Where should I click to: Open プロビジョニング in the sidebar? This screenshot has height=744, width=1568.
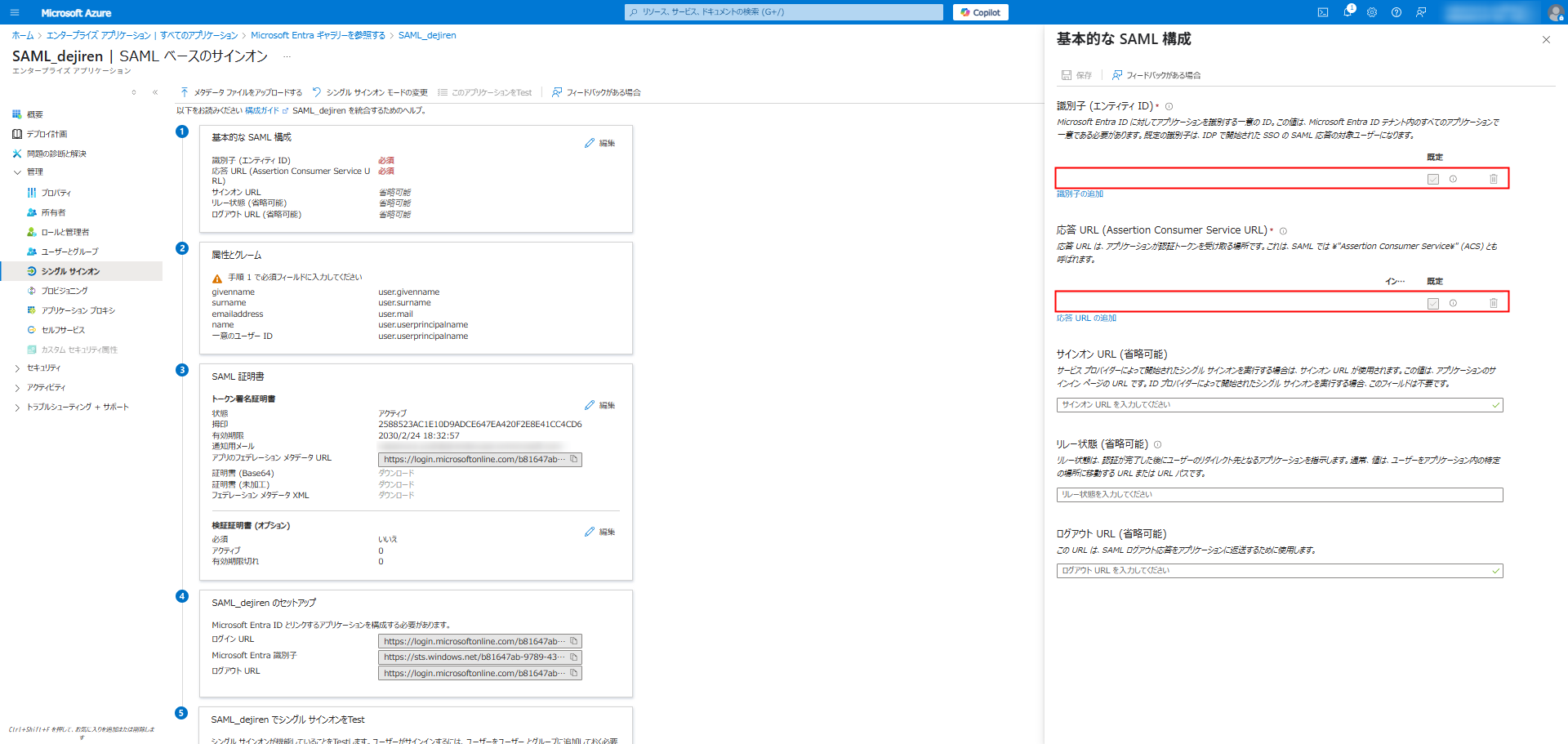pos(65,291)
